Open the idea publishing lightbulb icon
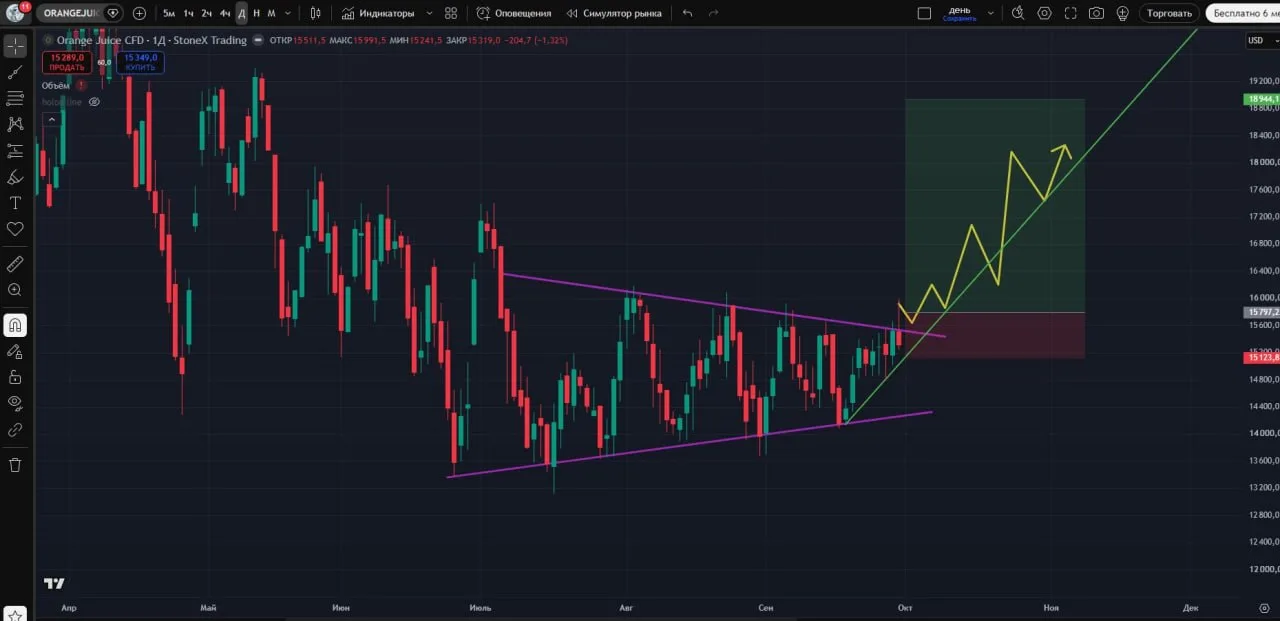This screenshot has width=1280, height=621. click(1123, 13)
